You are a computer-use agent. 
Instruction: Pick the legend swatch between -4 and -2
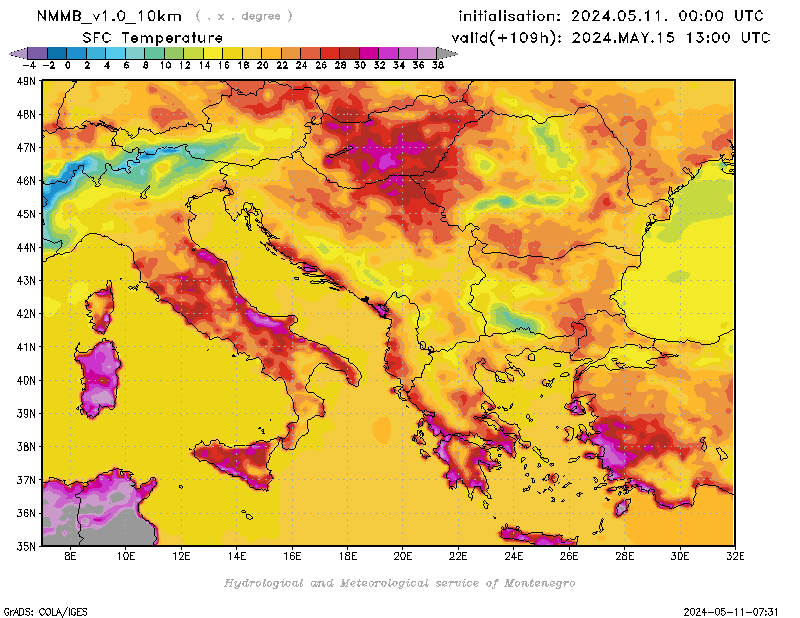click(37, 52)
